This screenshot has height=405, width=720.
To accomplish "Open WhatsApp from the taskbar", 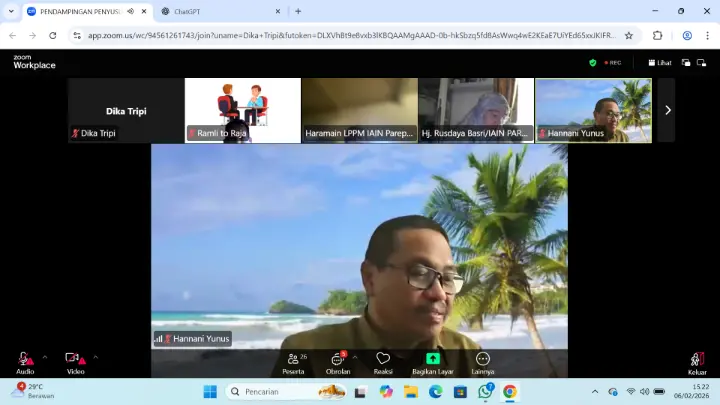I will (x=485, y=391).
